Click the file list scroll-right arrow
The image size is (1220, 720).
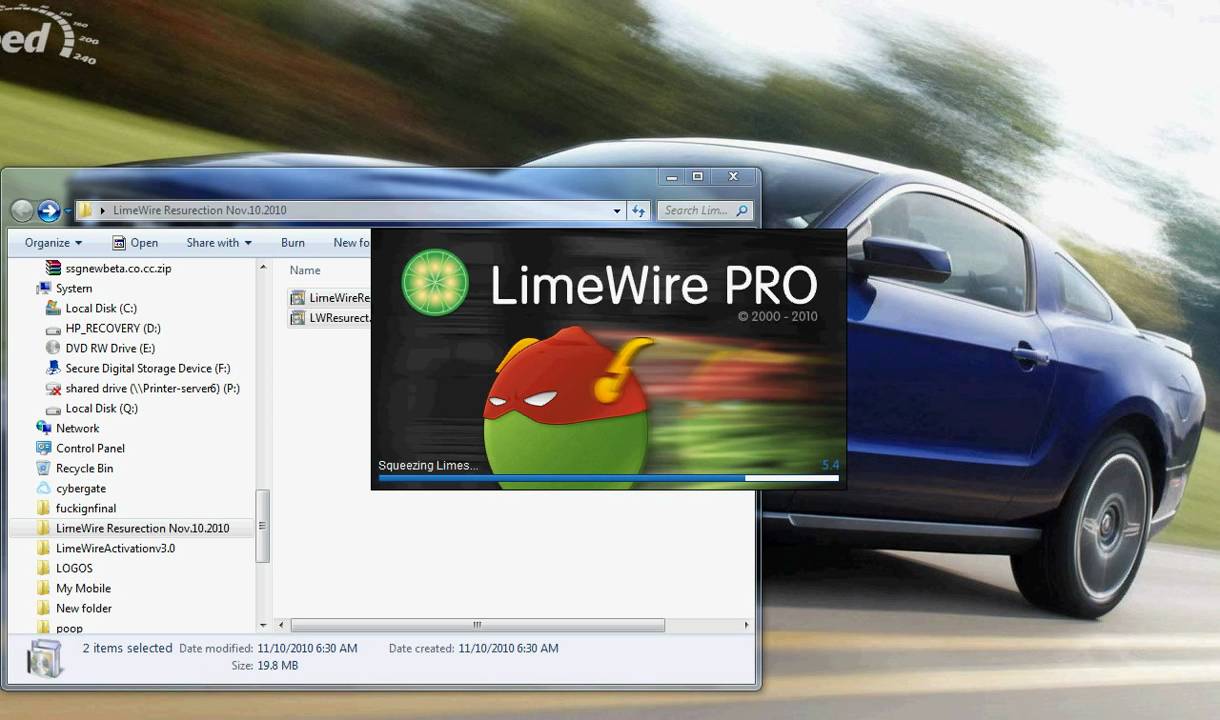tap(746, 625)
